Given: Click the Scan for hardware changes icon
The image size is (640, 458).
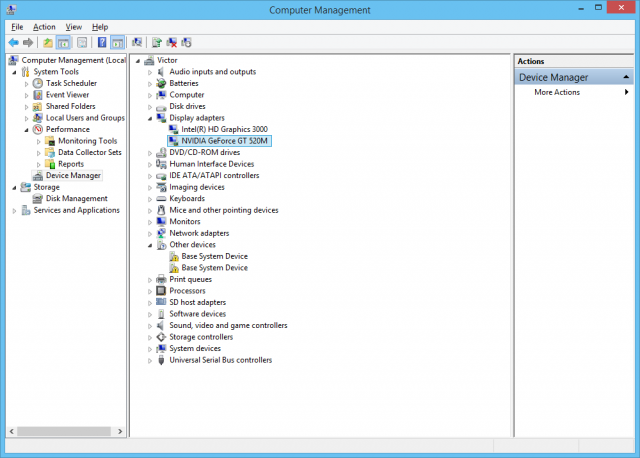Looking at the screenshot, I should tap(136, 43).
